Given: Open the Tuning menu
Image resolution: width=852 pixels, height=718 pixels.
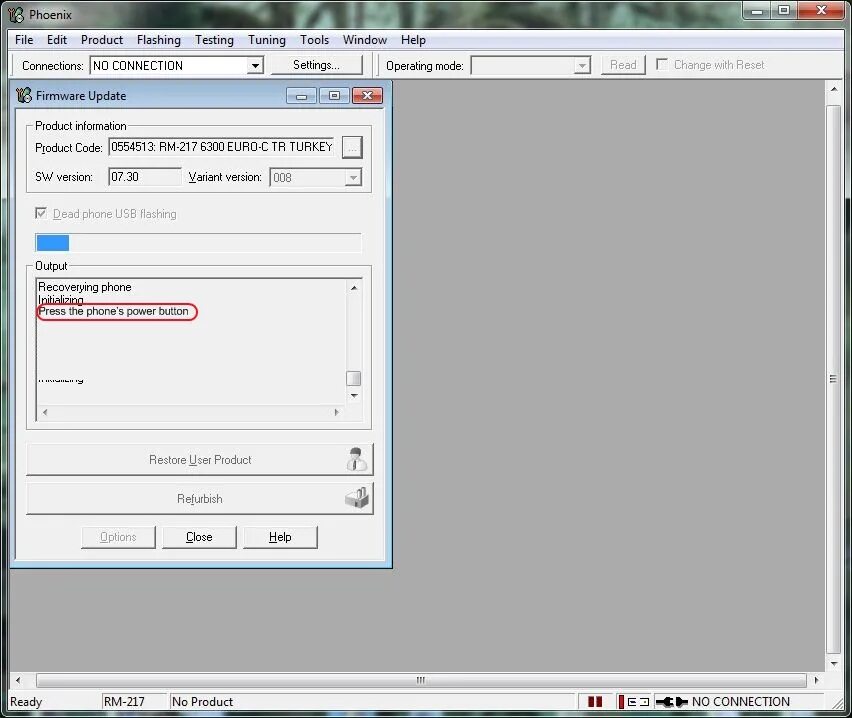Looking at the screenshot, I should (266, 40).
